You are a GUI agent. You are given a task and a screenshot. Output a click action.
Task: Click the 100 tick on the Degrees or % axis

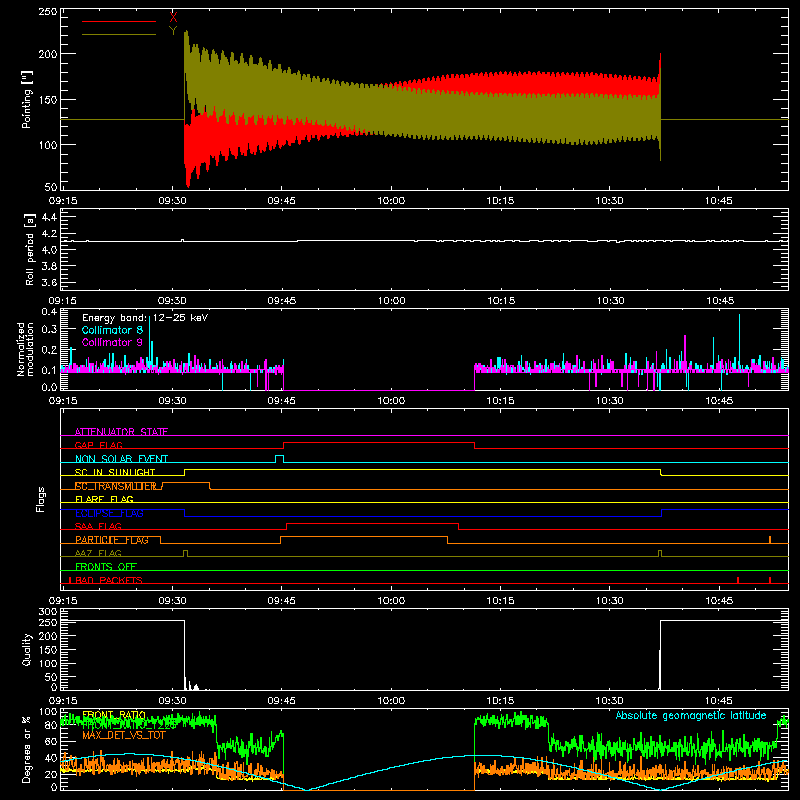tap(48, 712)
